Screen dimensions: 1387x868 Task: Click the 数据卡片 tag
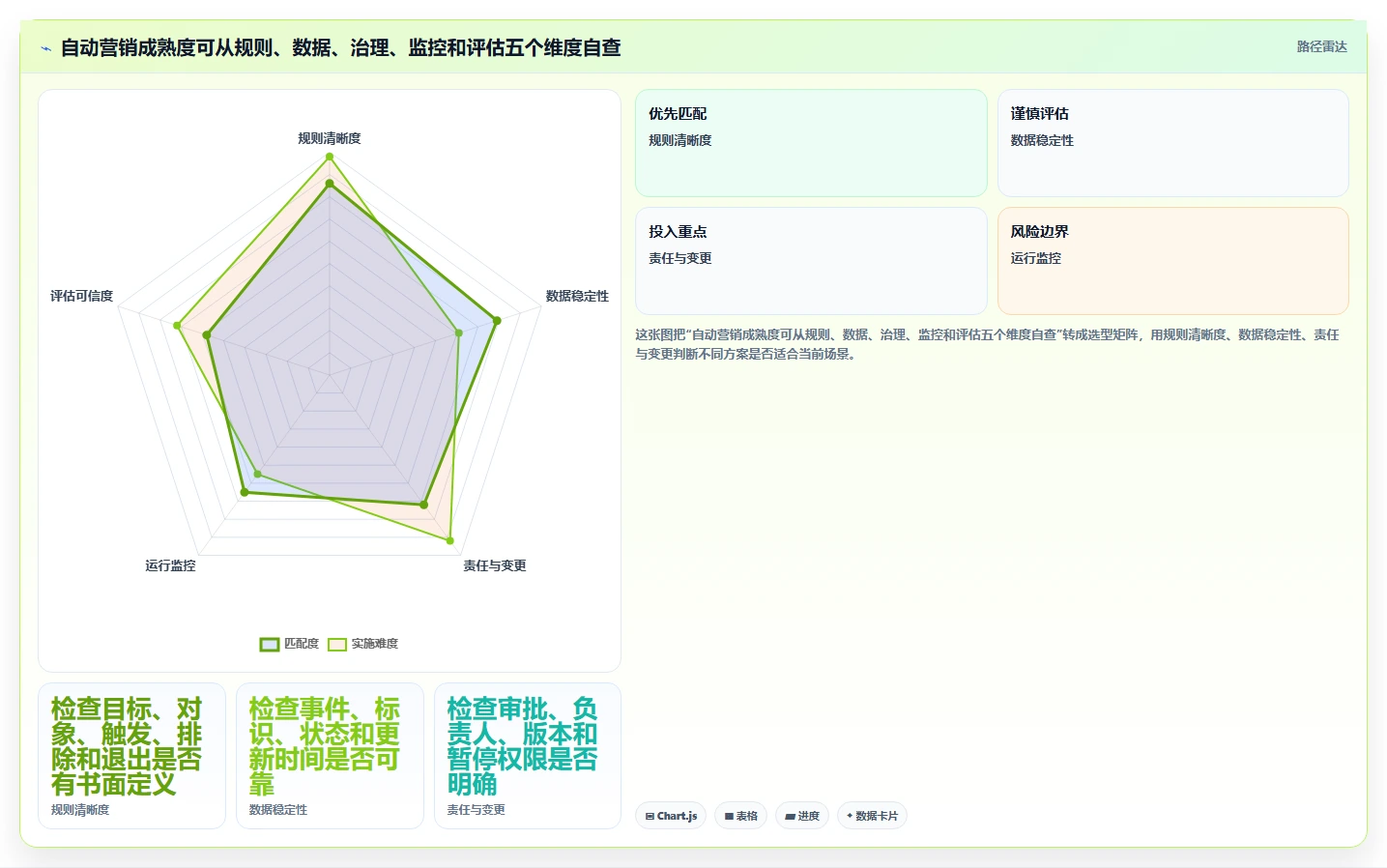click(x=872, y=816)
